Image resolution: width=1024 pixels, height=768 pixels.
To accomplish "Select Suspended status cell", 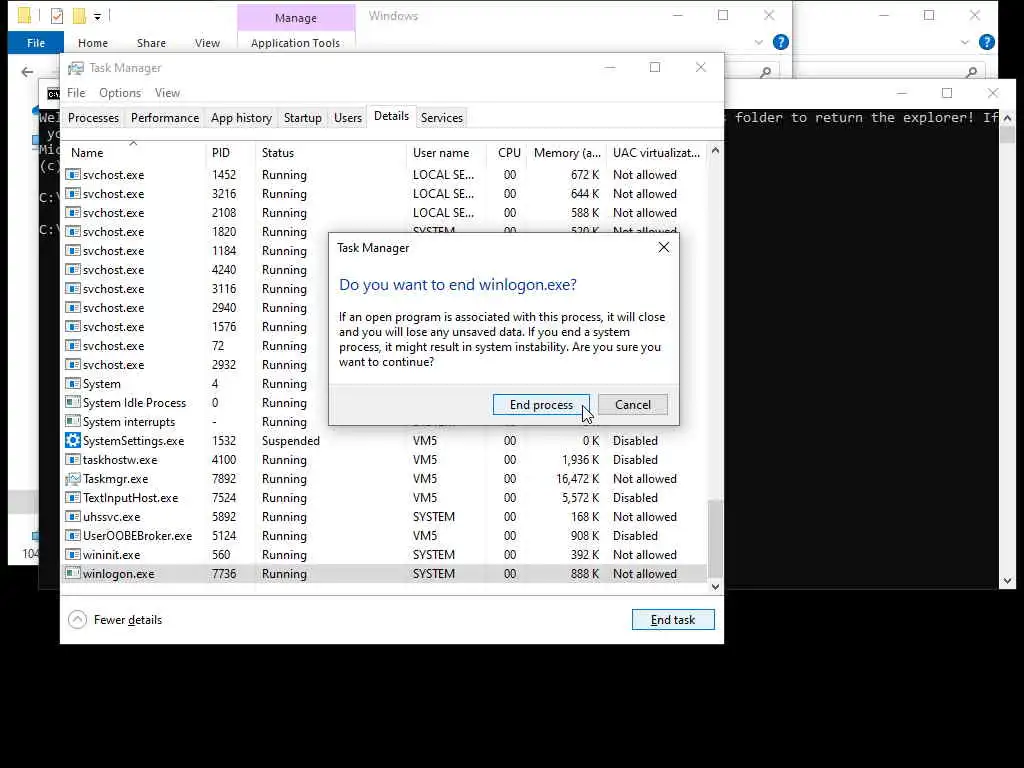I will click(x=291, y=441).
